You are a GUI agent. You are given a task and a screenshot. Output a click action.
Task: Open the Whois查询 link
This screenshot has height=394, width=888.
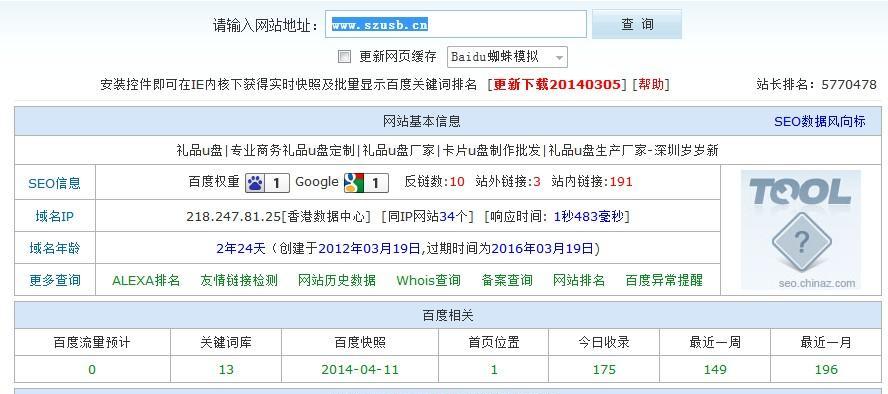pyautogui.click(x=428, y=280)
